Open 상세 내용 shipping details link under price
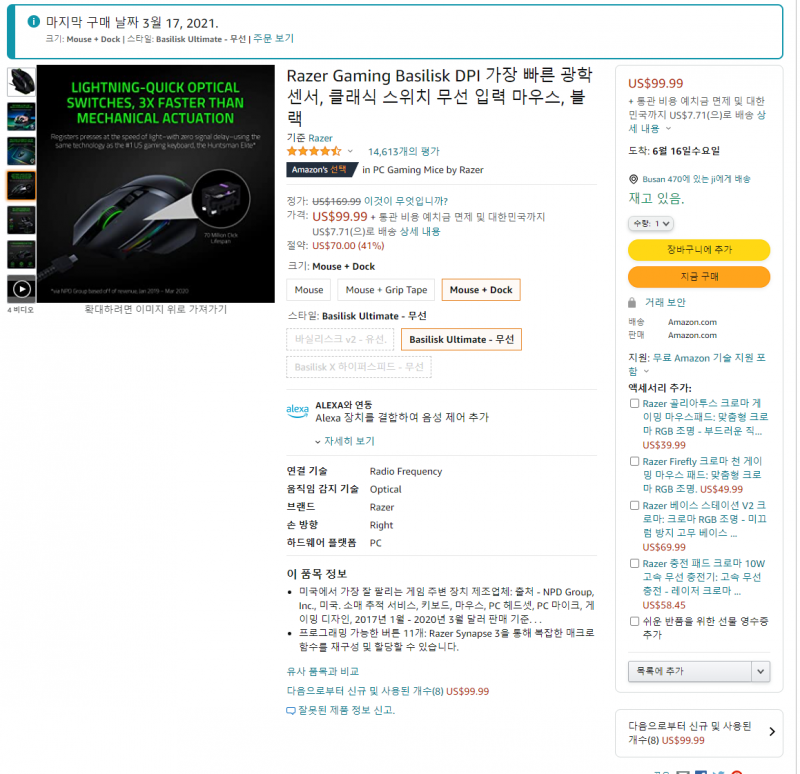This screenshot has width=800, height=774. 420,232
